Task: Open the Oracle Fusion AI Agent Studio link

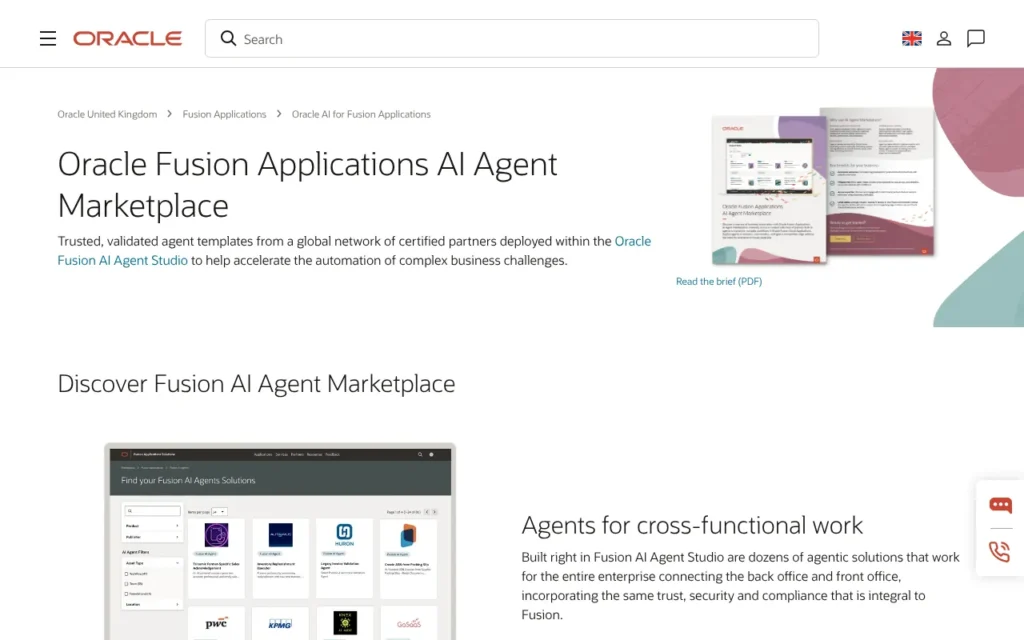Action: coord(354,251)
